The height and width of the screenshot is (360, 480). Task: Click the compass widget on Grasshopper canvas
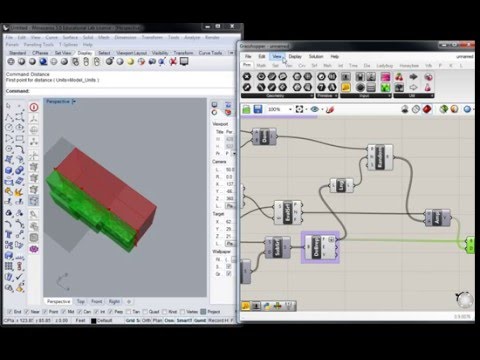point(465,300)
